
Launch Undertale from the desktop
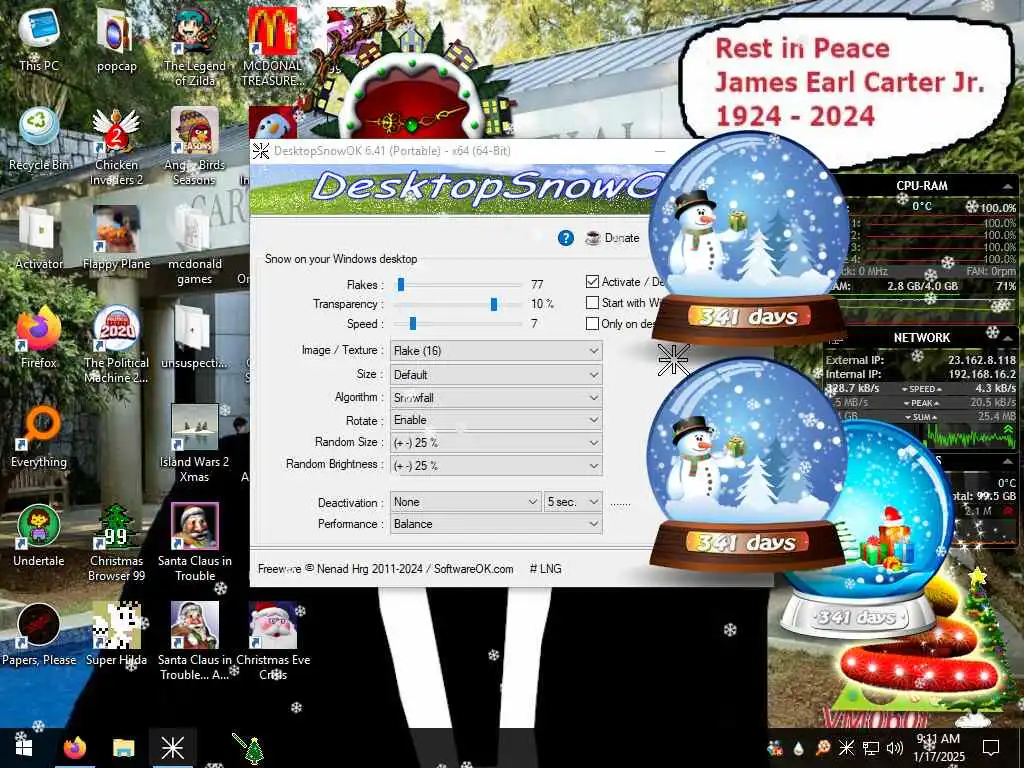[x=39, y=536]
